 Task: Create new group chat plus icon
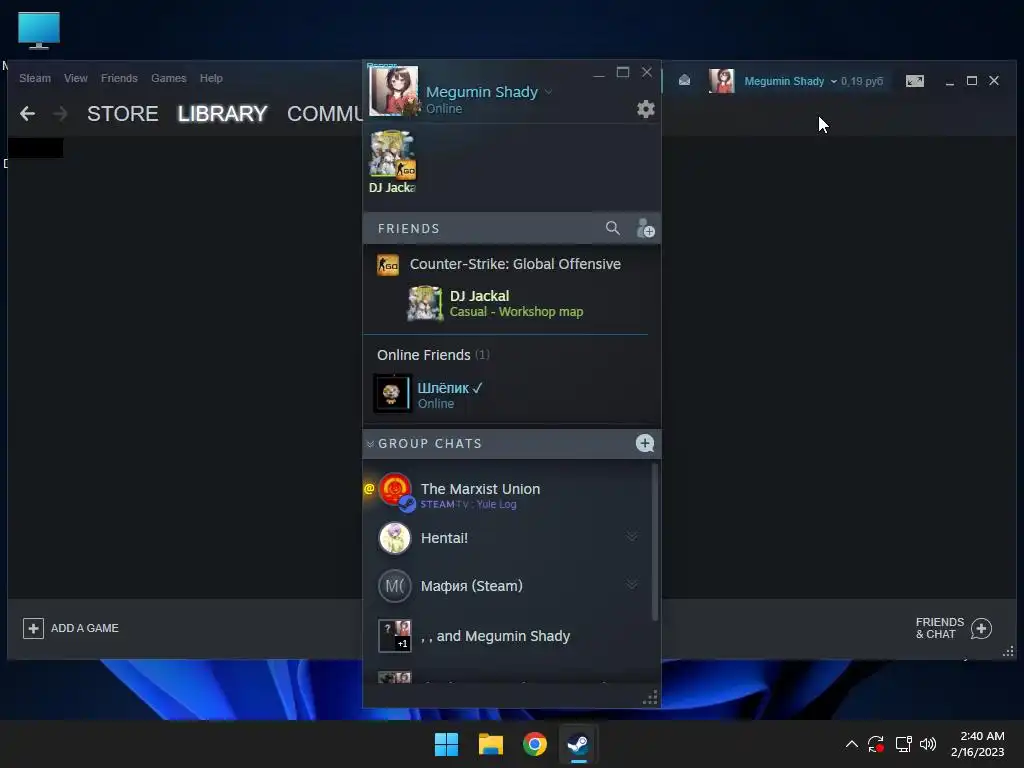pos(645,443)
